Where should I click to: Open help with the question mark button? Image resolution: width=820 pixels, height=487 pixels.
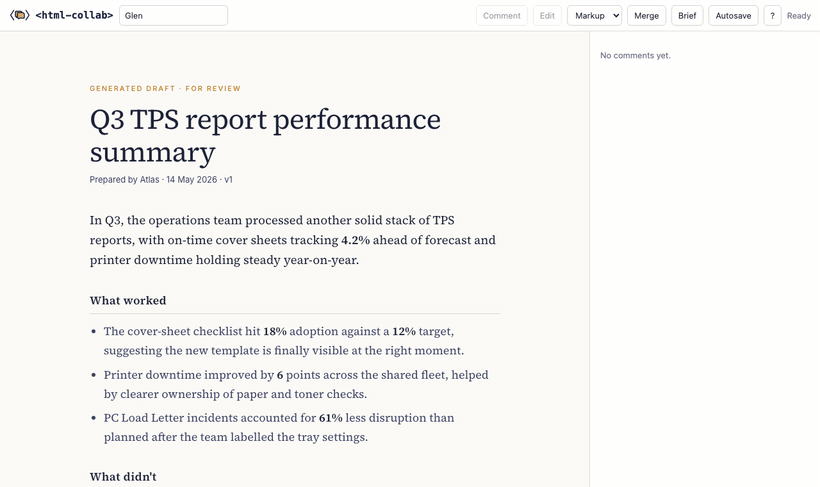(772, 16)
